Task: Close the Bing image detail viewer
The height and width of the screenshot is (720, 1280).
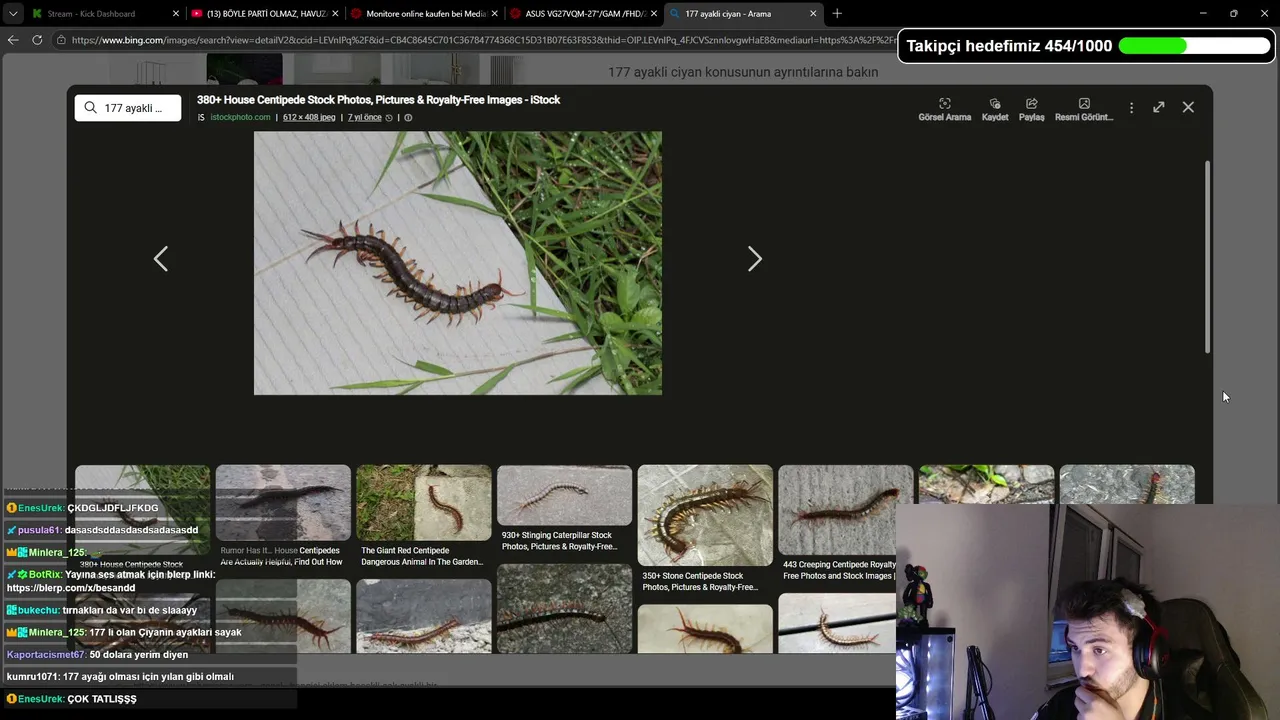Action: [1188, 107]
